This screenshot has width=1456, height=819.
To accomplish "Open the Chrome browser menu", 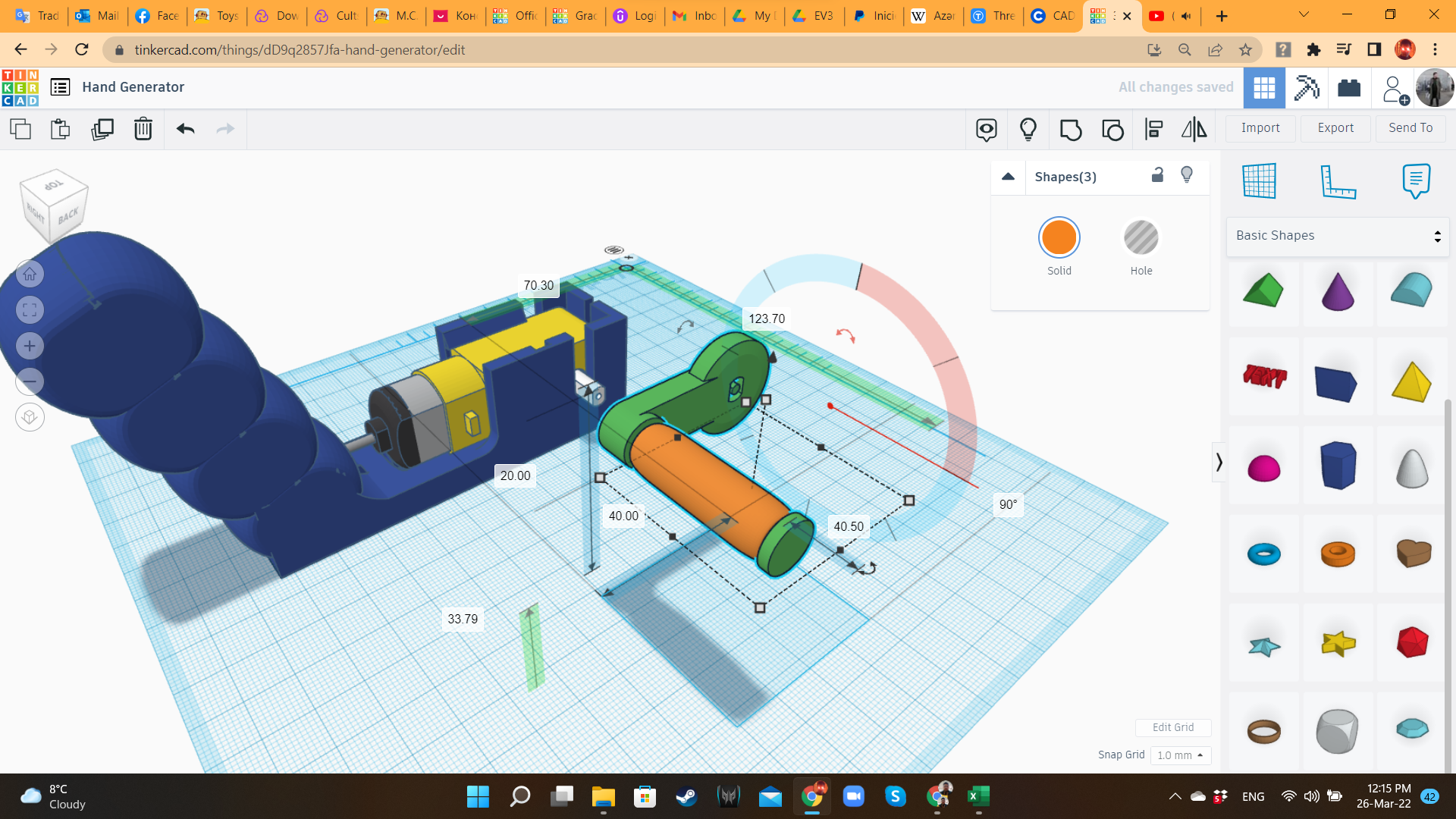I will tap(1435, 50).
